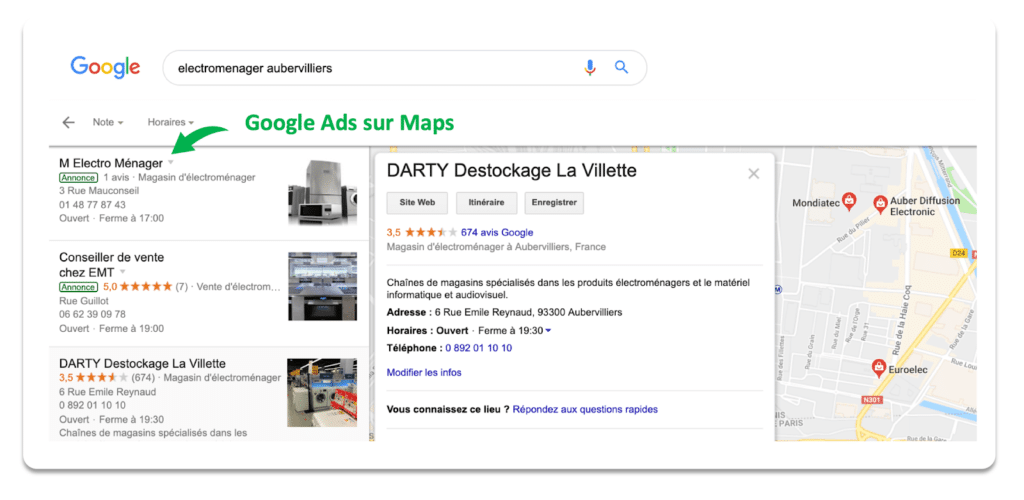The width and height of the screenshot is (1024, 500).
Task: Open the Horaires filter dropdown
Action: (x=170, y=122)
